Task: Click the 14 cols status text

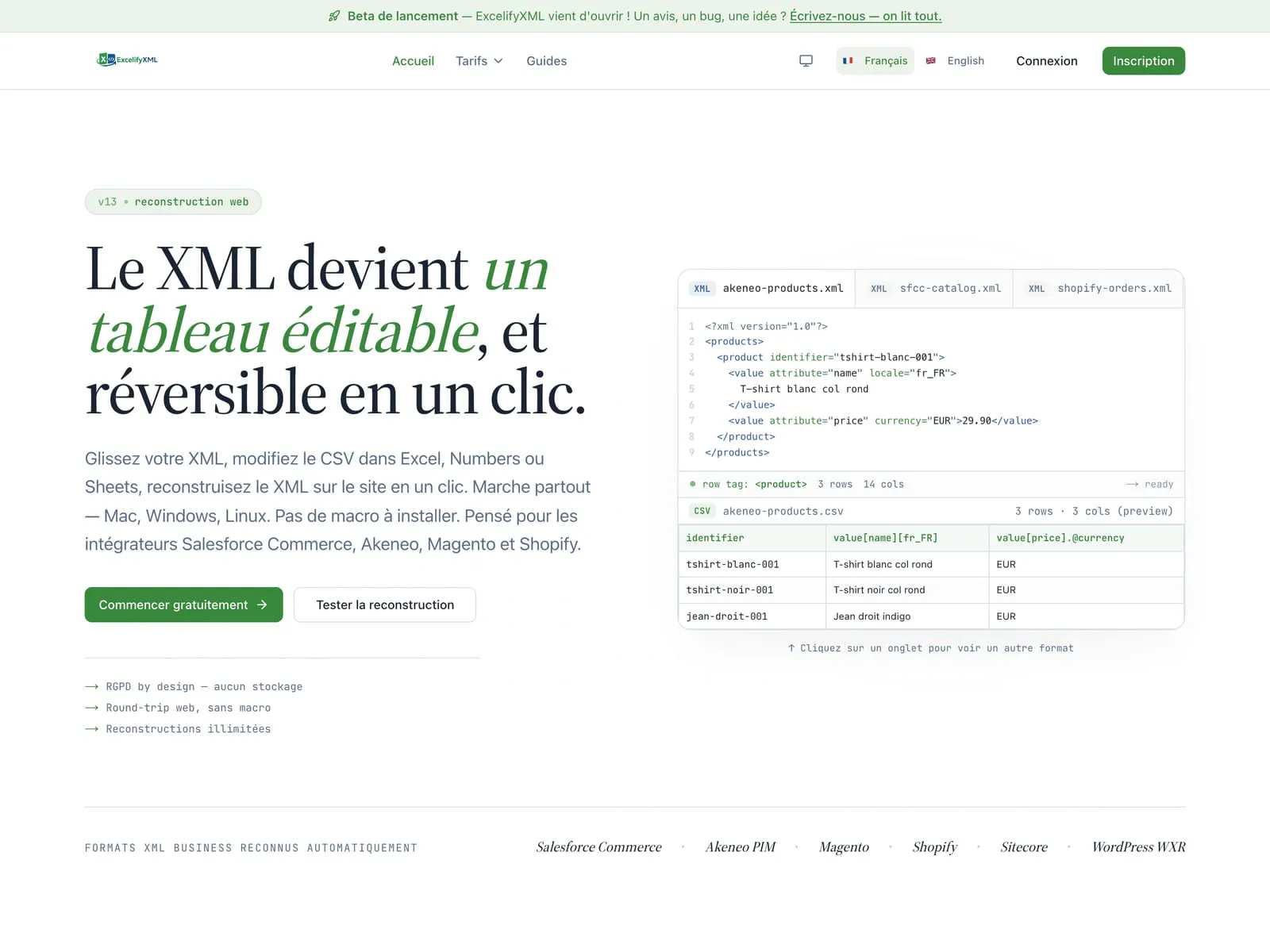Action: click(883, 484)
